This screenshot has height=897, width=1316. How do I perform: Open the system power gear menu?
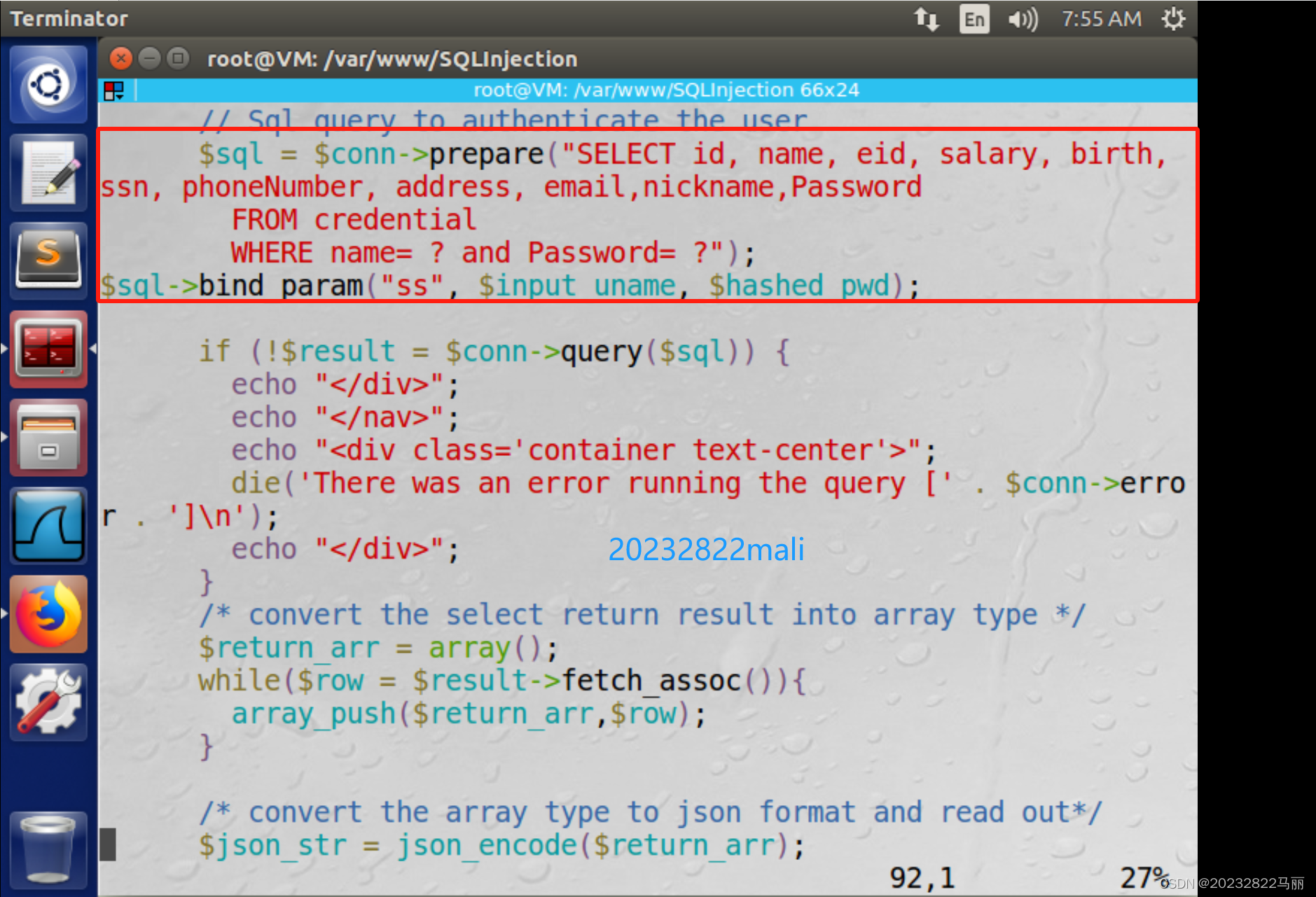point(1174,19)
